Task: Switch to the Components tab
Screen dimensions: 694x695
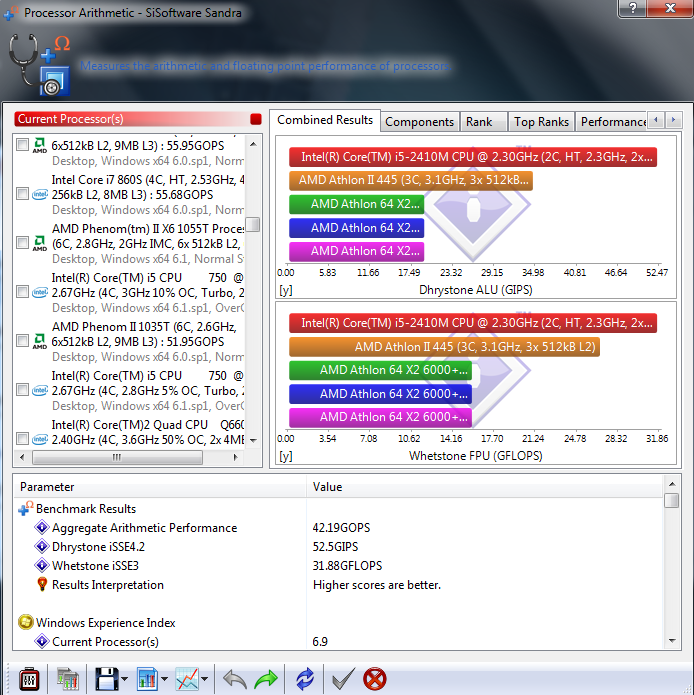Action: 419,122
